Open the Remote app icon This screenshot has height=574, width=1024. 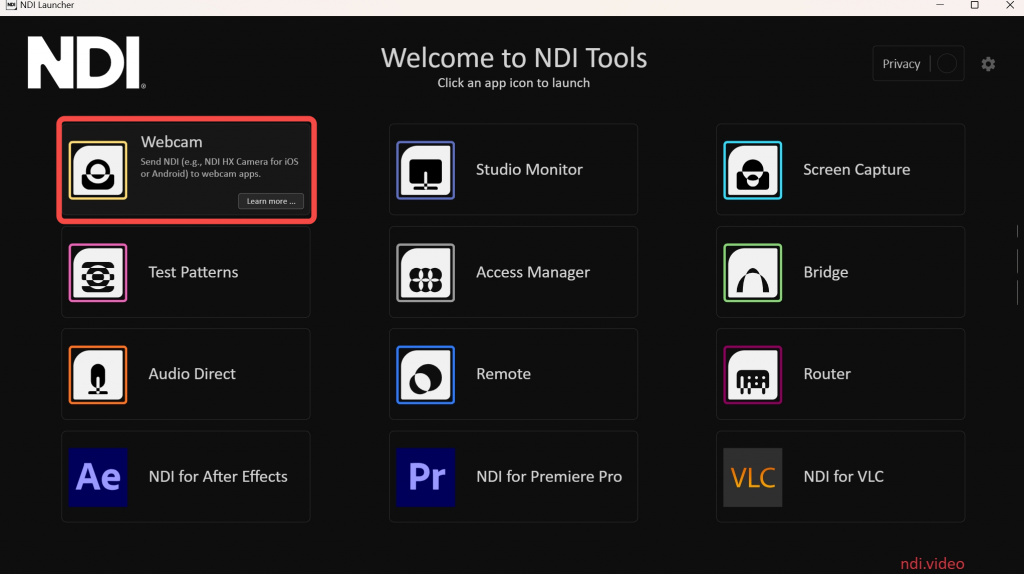pos(425,375)
